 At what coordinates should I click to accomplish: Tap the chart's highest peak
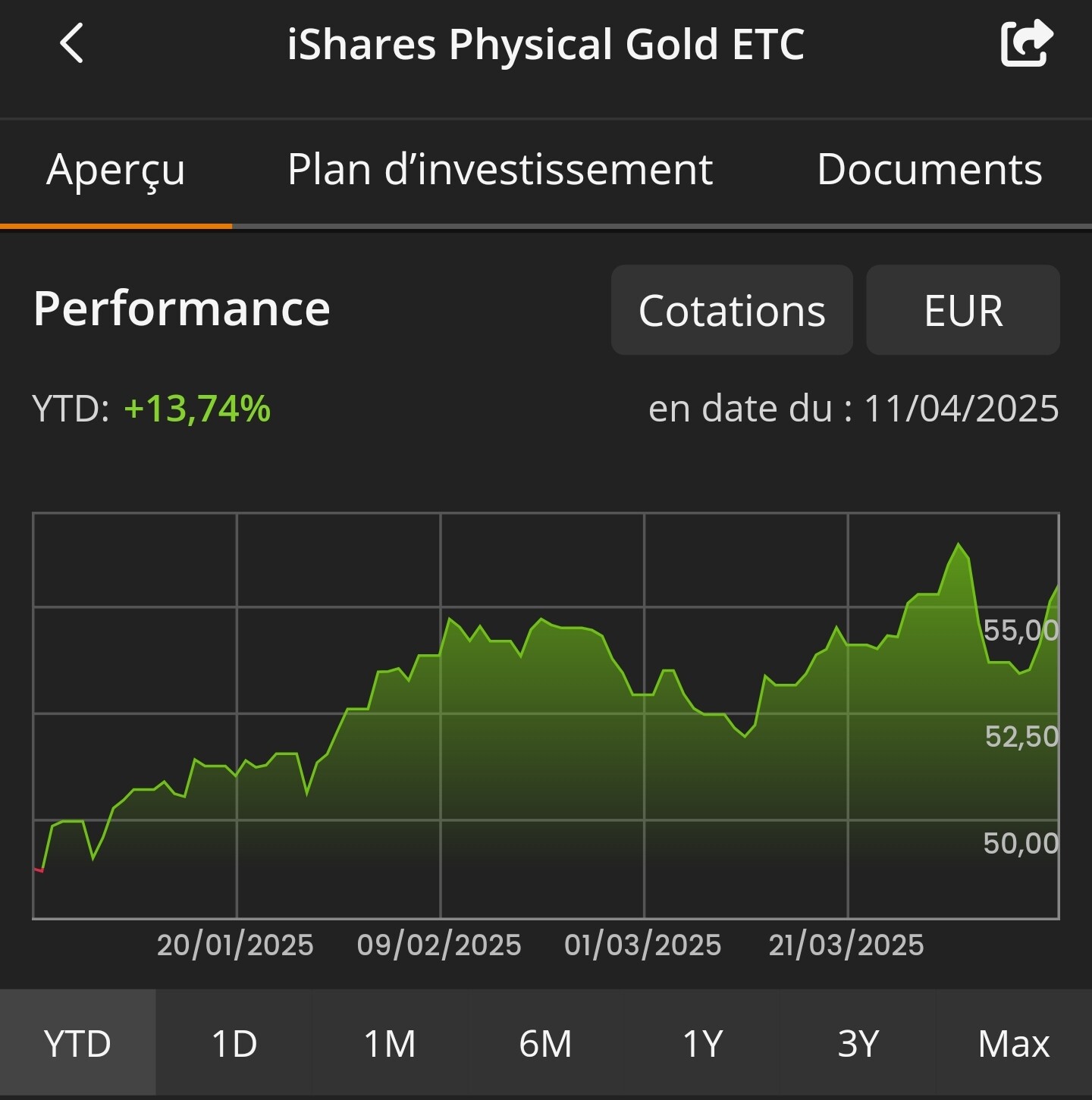(x=959, y=544)
